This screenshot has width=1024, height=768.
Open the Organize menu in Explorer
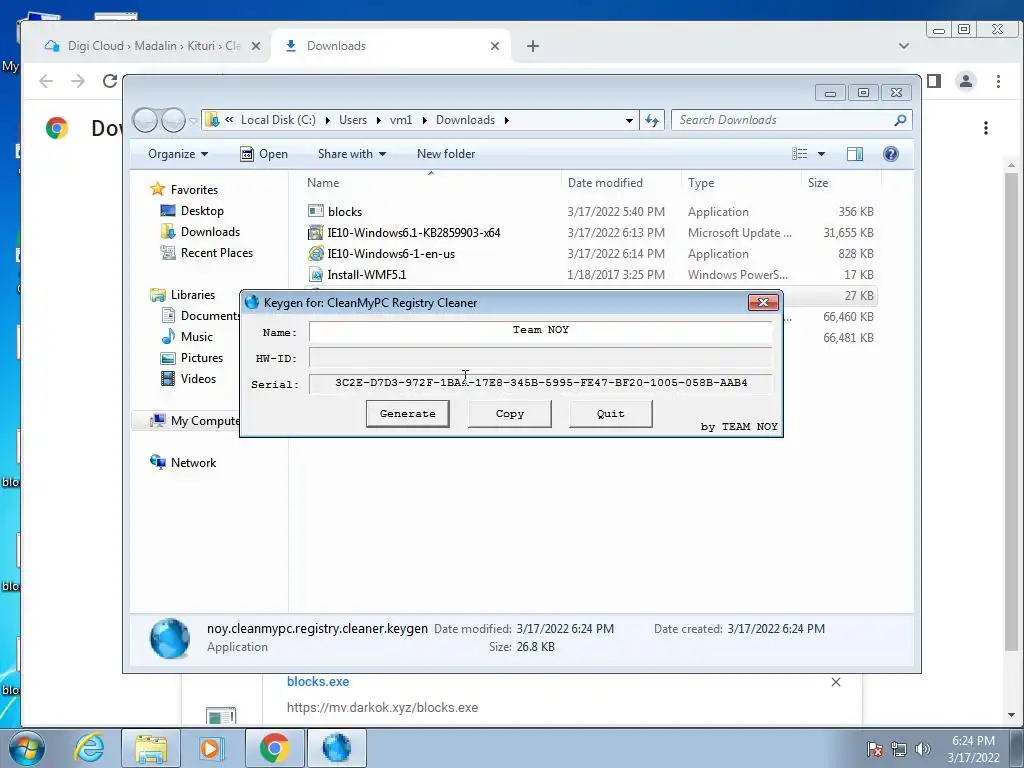click(178, 154)
